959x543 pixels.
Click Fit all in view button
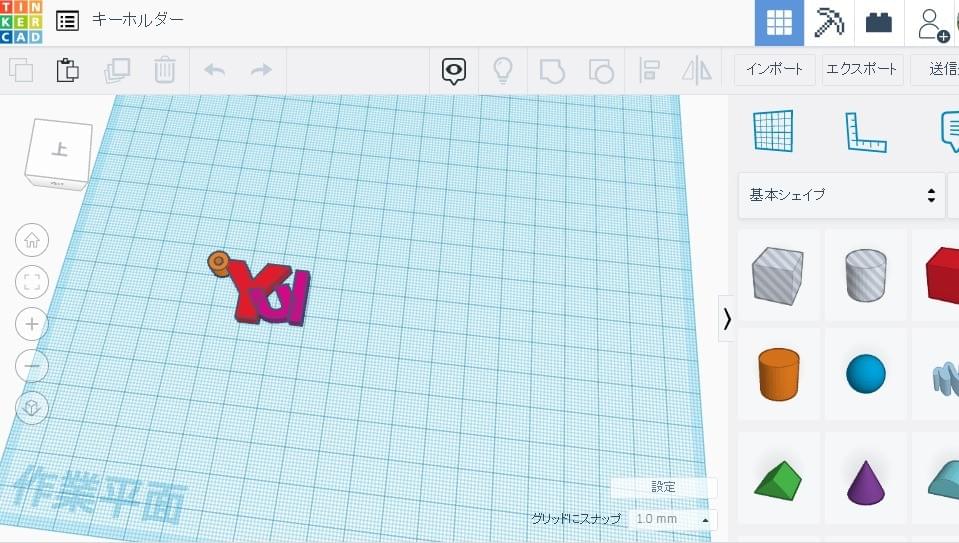pyautogui.click(x=32, y=282)
